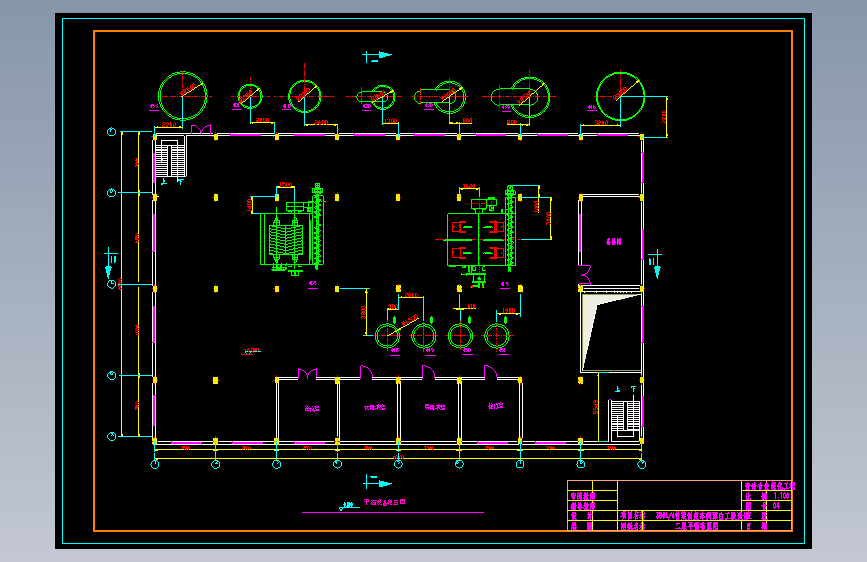Click the 1910 dimension near the rightmost floor tank
Image resolution: width=867 pixels, height=562 pixels.
[509, 311]
